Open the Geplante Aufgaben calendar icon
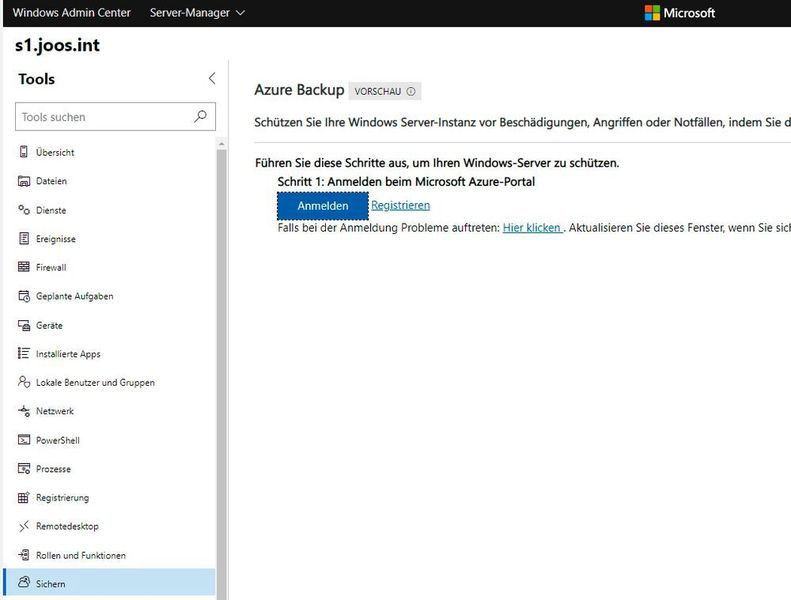The image size is (791, 600). [x=24, y=296]
